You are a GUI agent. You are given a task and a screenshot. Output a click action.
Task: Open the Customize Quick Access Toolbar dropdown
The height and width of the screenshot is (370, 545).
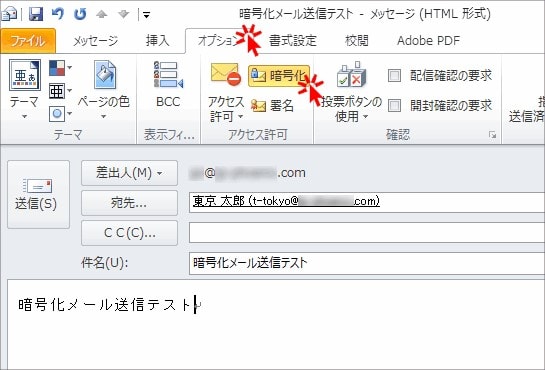click(146, 15)
